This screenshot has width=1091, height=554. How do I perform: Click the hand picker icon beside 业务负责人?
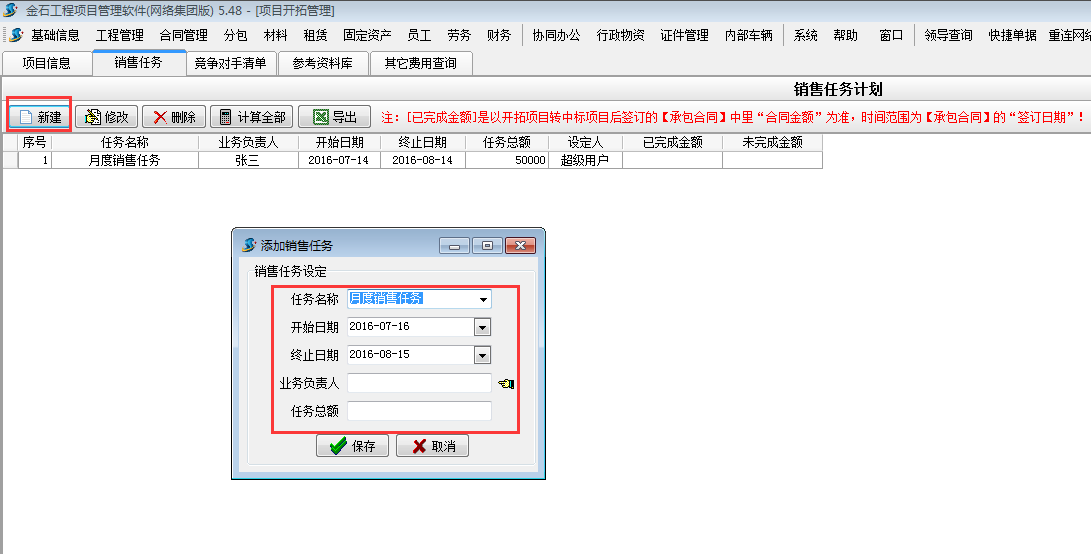(505, 383)
